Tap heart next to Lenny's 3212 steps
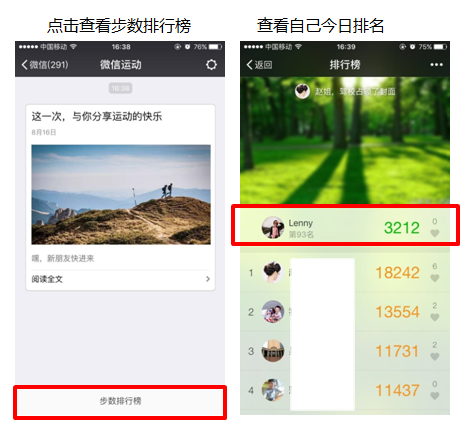The height and width of the screenshot is (434, 471). pos(434,233)
